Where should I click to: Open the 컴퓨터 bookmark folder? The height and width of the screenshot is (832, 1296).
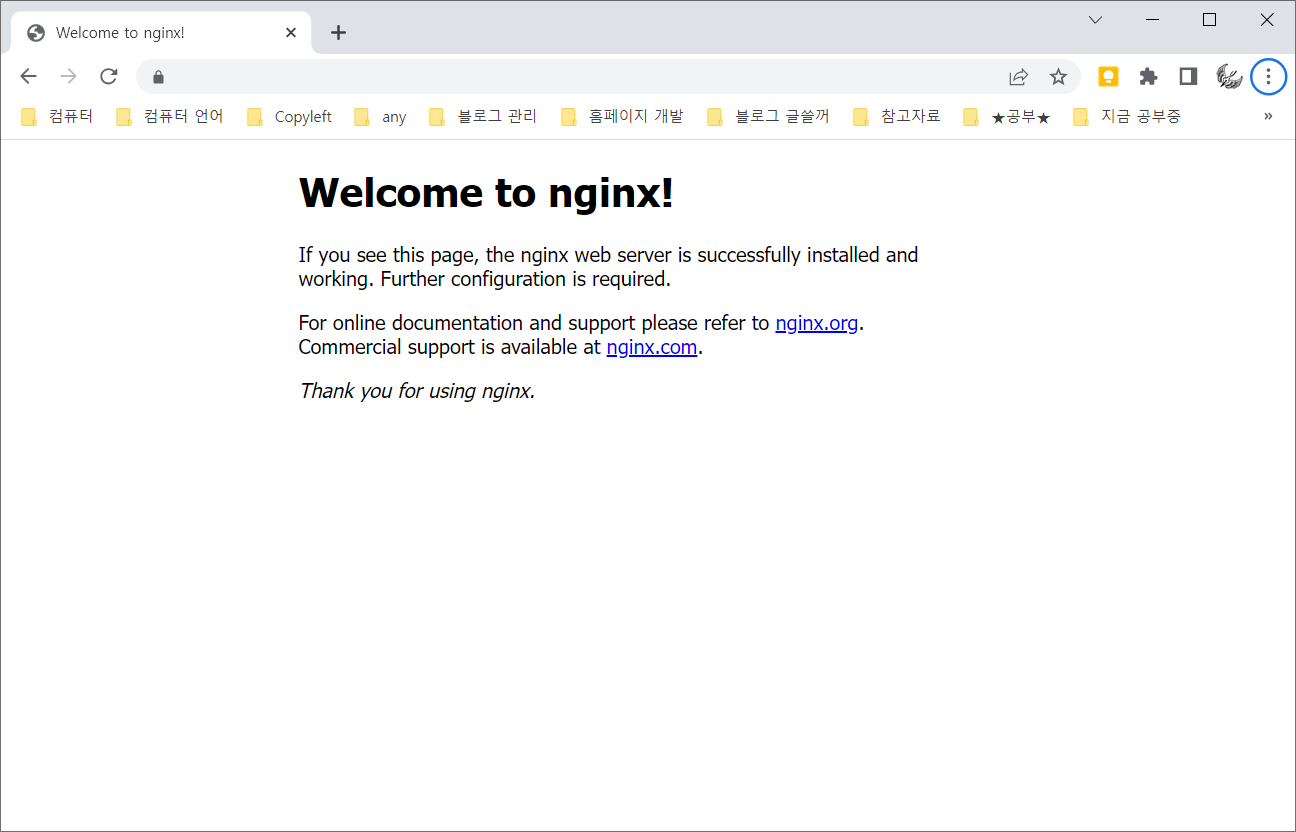(x=57, y=117)
